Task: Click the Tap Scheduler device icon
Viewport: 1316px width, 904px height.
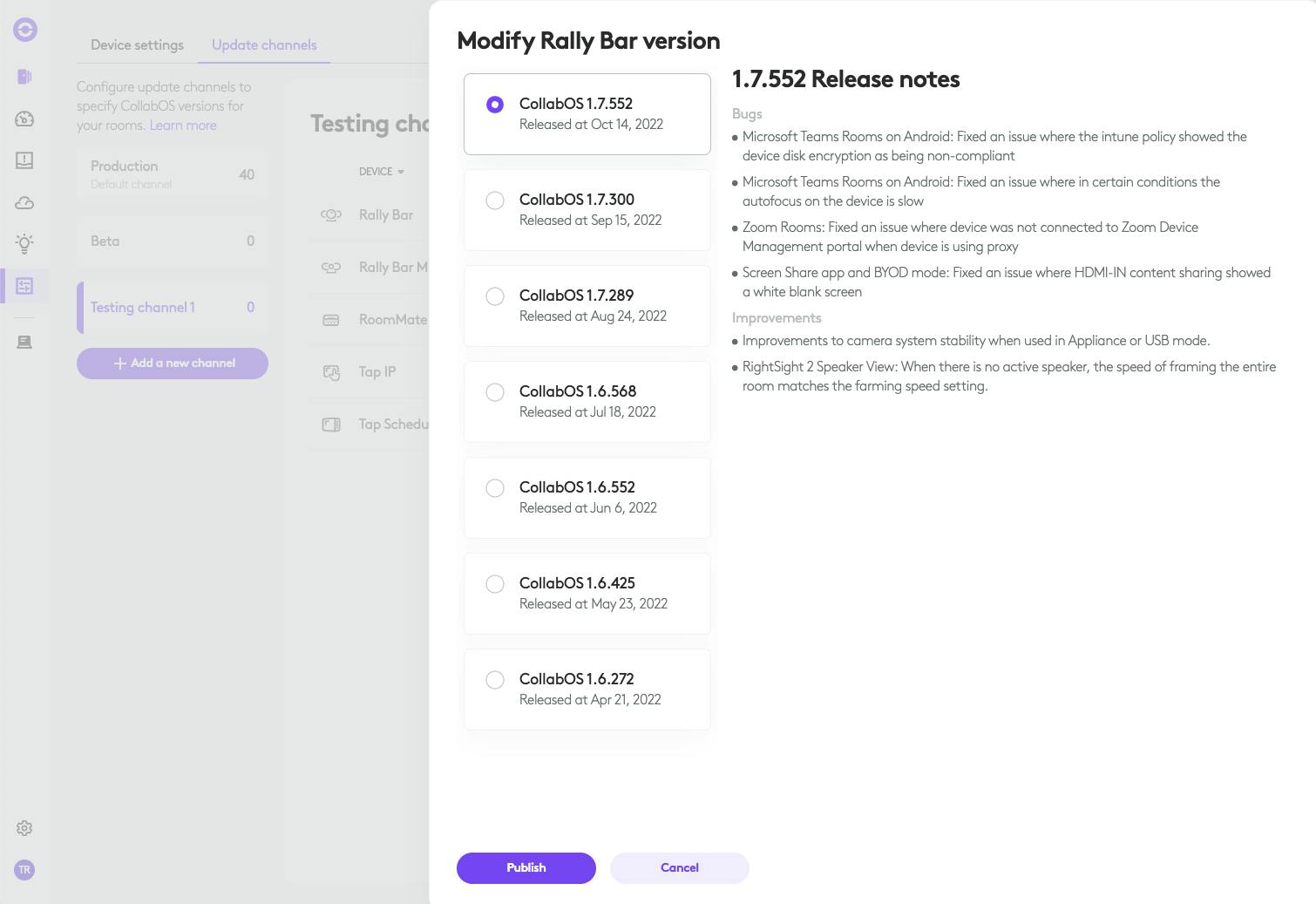Action: [x=331, y=425]
